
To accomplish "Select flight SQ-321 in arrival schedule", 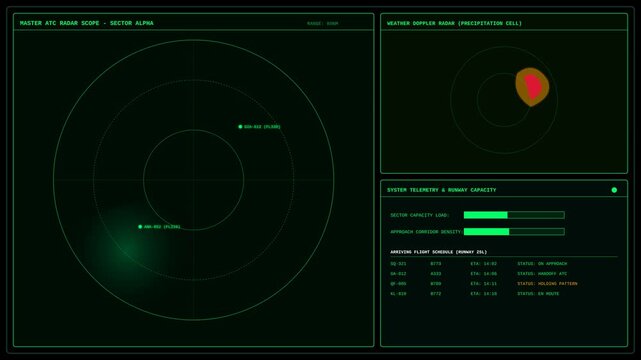I will [504, 264].
